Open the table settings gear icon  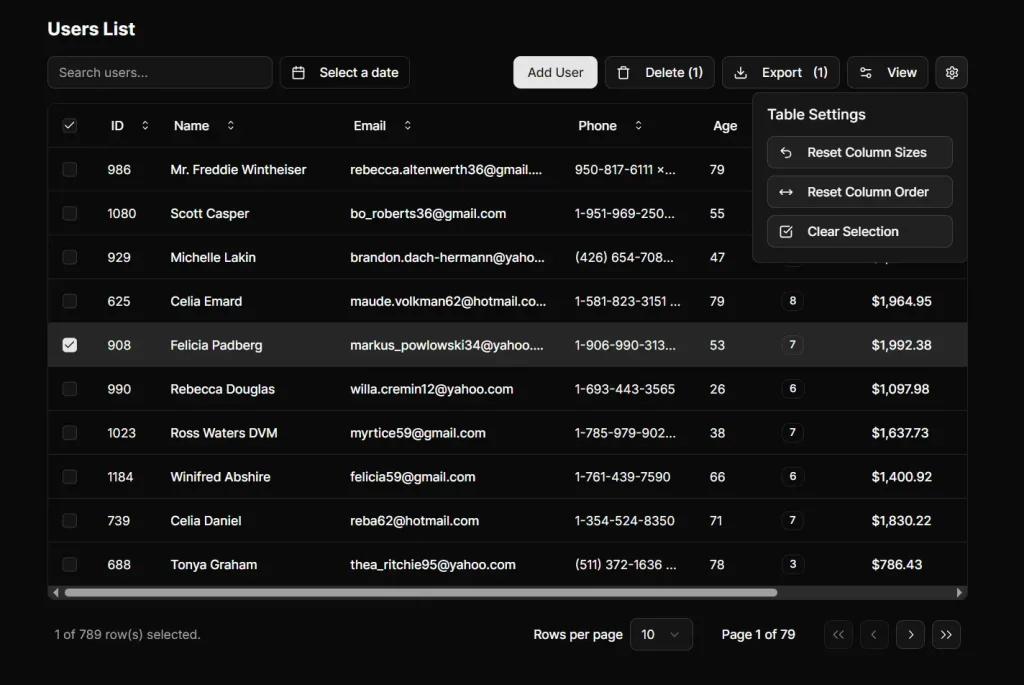click(951, 72)
